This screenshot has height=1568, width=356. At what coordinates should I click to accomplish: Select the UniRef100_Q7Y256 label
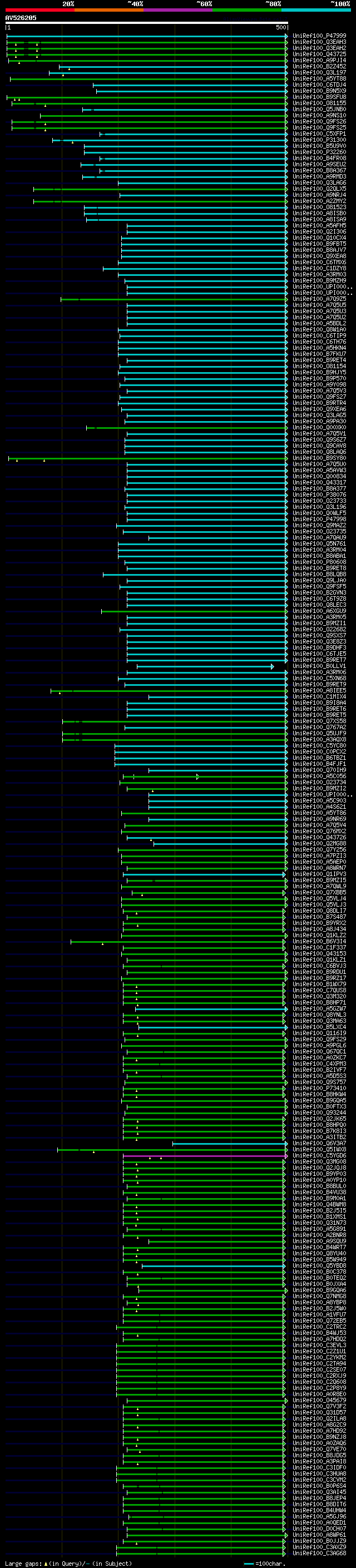pyautogui.click(x=319, y=850)
